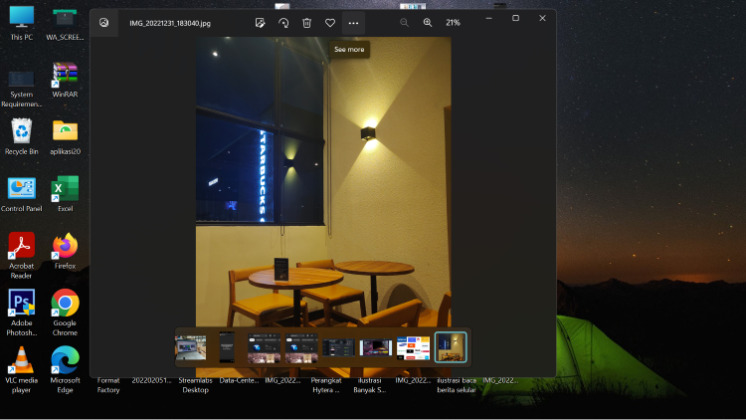Select the highlighted cafe photo thumbnail
Viewport: 746px width, 420px height.
451,347
